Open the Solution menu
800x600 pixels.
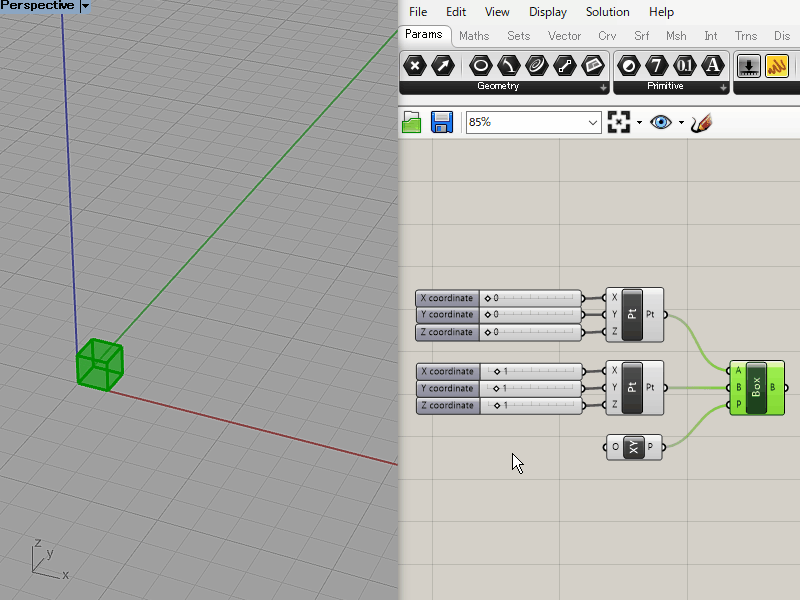pyautogui.click(x=607, y=12)
